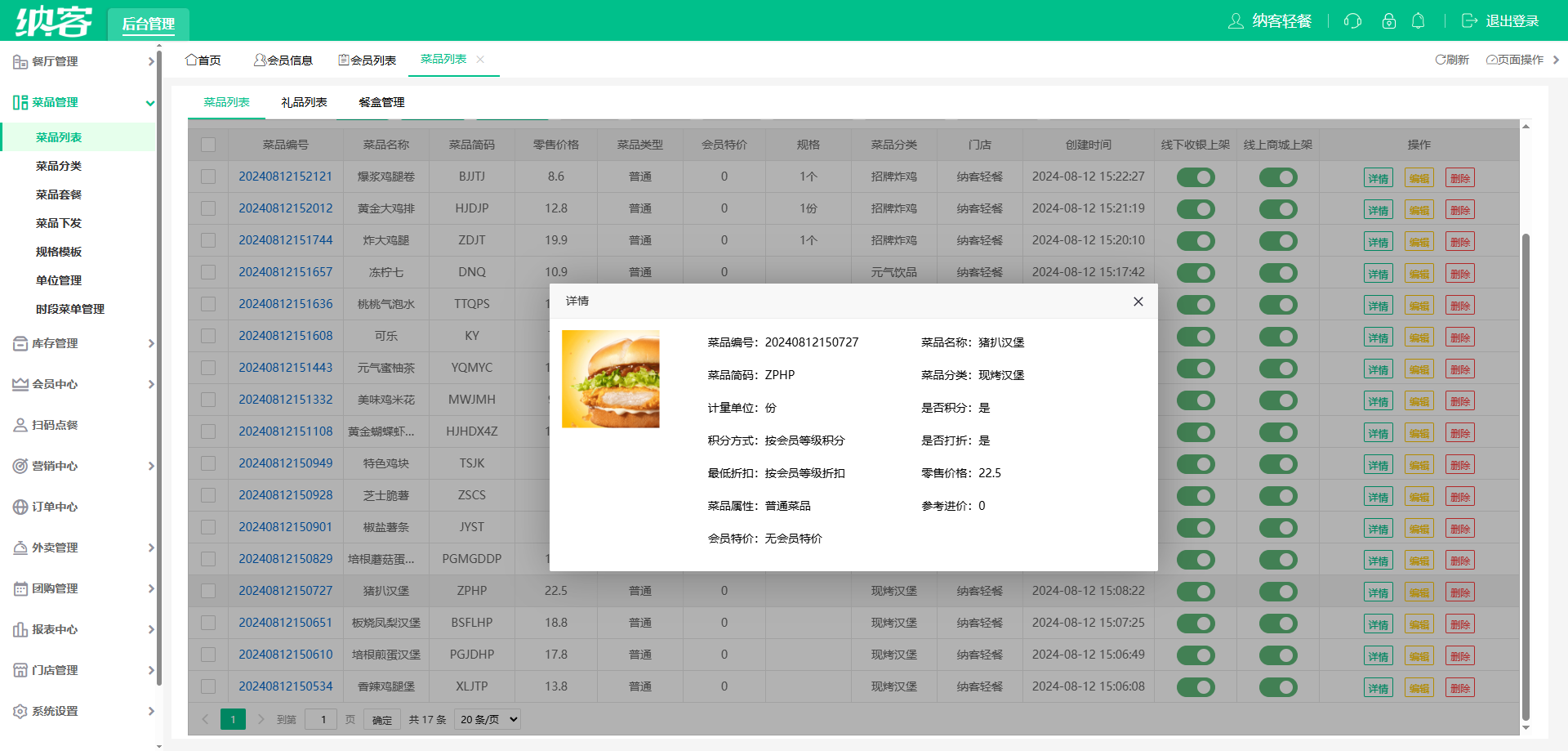Tick the select-all checkbox in table header
Viewport: 1568px width, 751px height.
point(208,145)
